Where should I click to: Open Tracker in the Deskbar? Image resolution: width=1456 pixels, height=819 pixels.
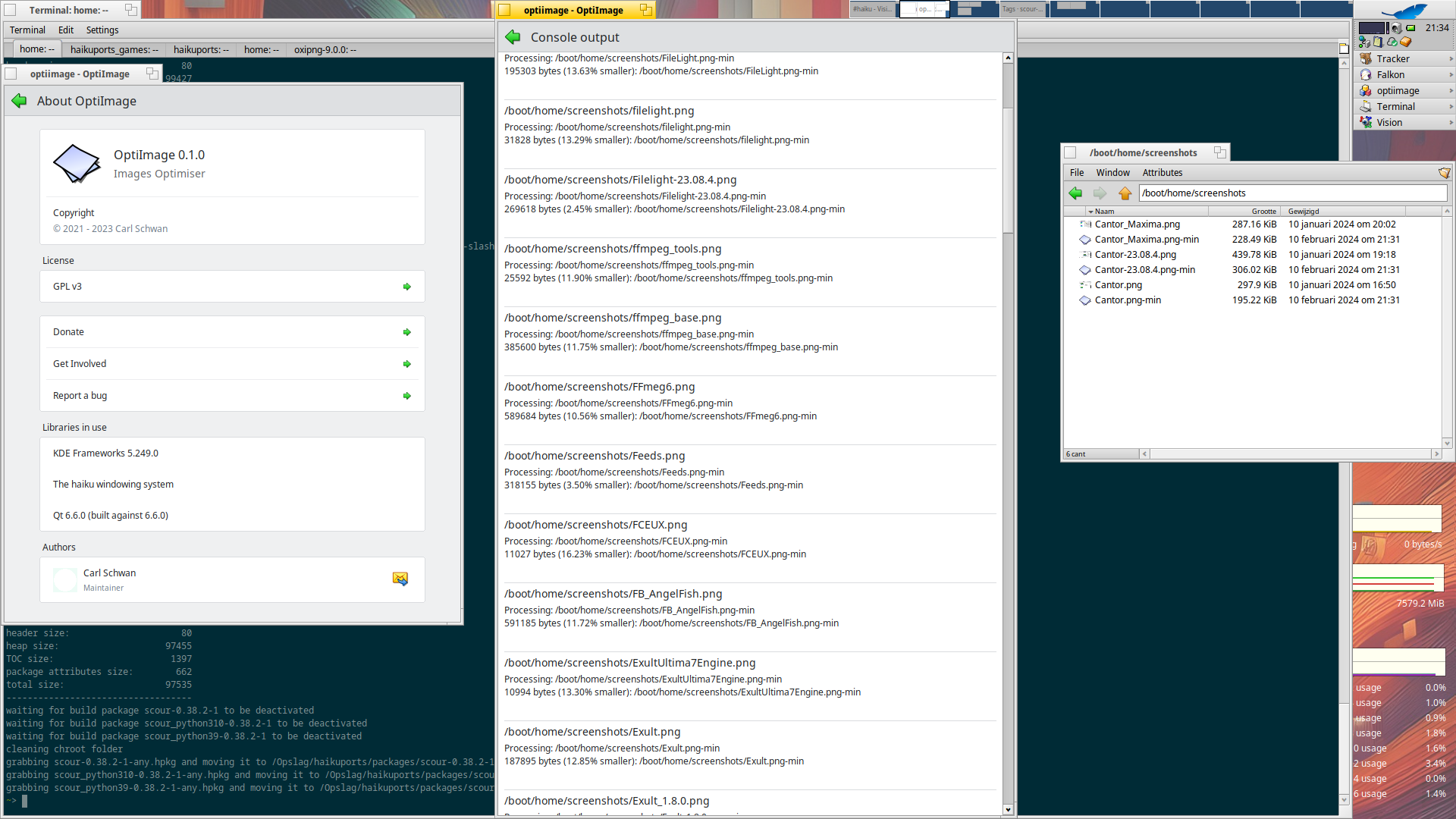coord(1404,58)
